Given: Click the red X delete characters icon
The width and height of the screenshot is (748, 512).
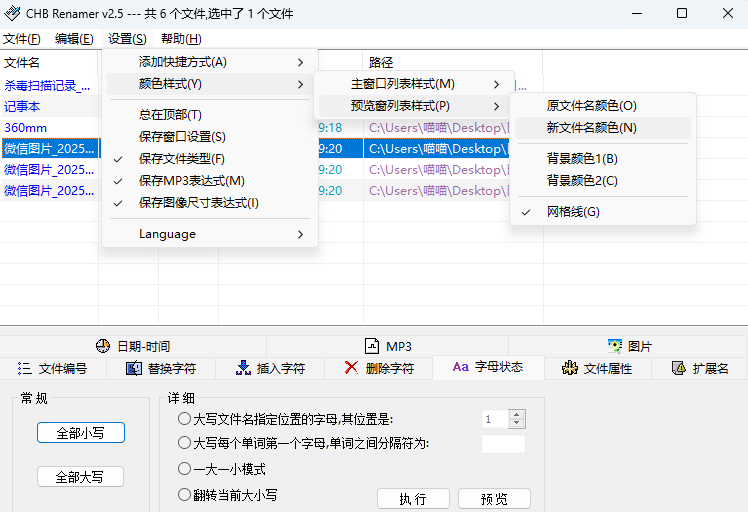Looking at the screenshot, I should point(351,368).
